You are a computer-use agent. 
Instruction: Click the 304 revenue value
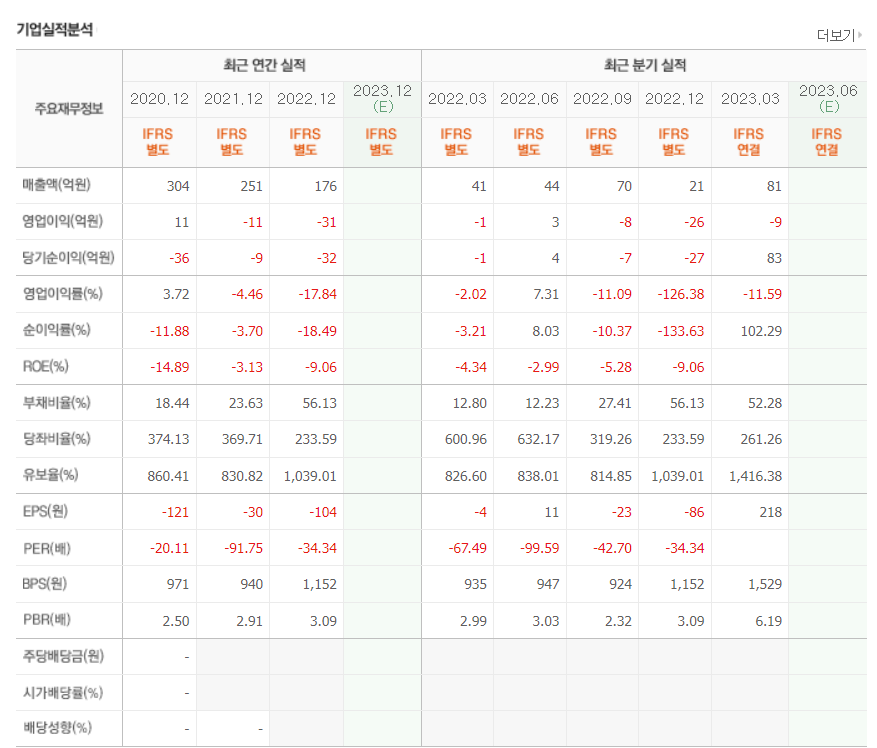178,186
